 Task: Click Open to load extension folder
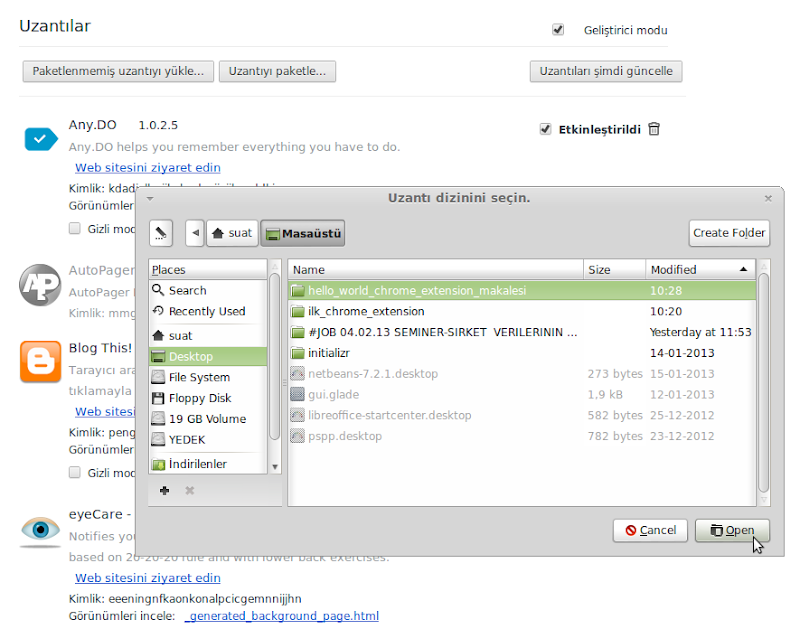point(732,531)
